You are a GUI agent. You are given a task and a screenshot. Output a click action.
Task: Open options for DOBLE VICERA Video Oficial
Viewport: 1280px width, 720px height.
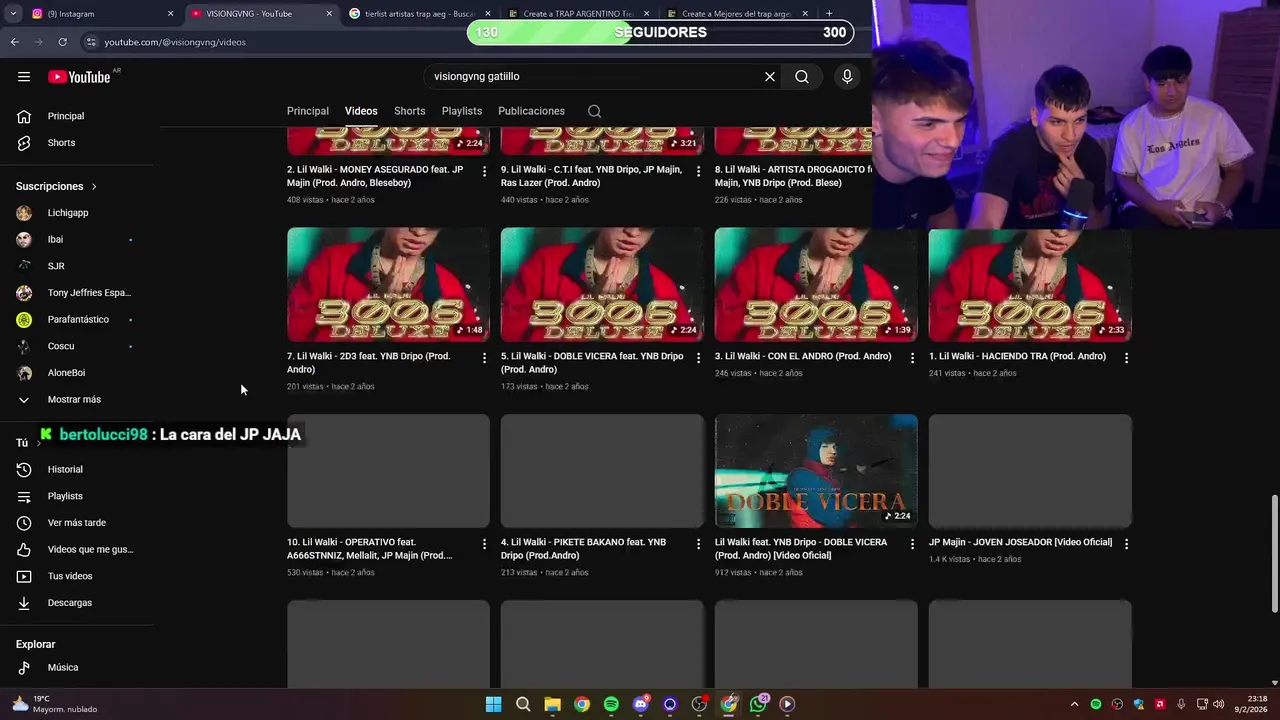click(x=912, y=544)
